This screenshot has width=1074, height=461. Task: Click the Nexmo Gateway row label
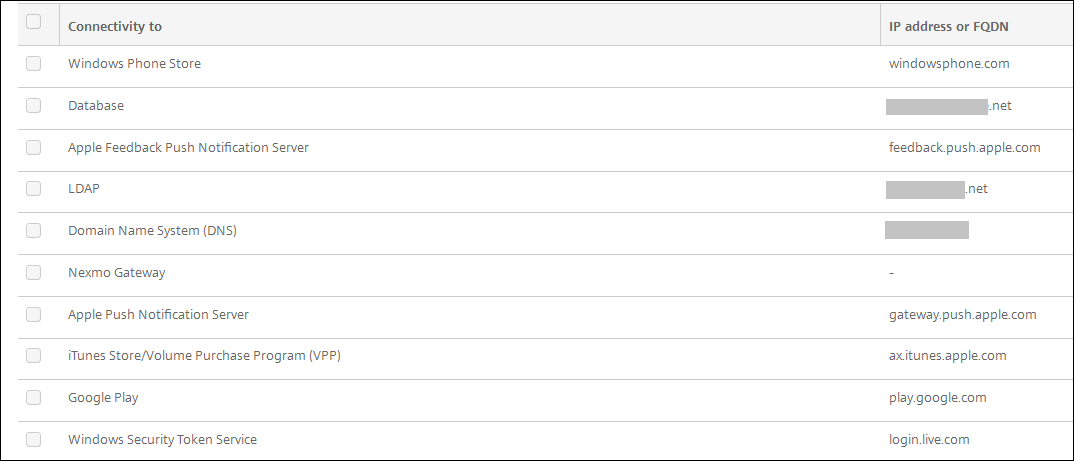point(117,272)
